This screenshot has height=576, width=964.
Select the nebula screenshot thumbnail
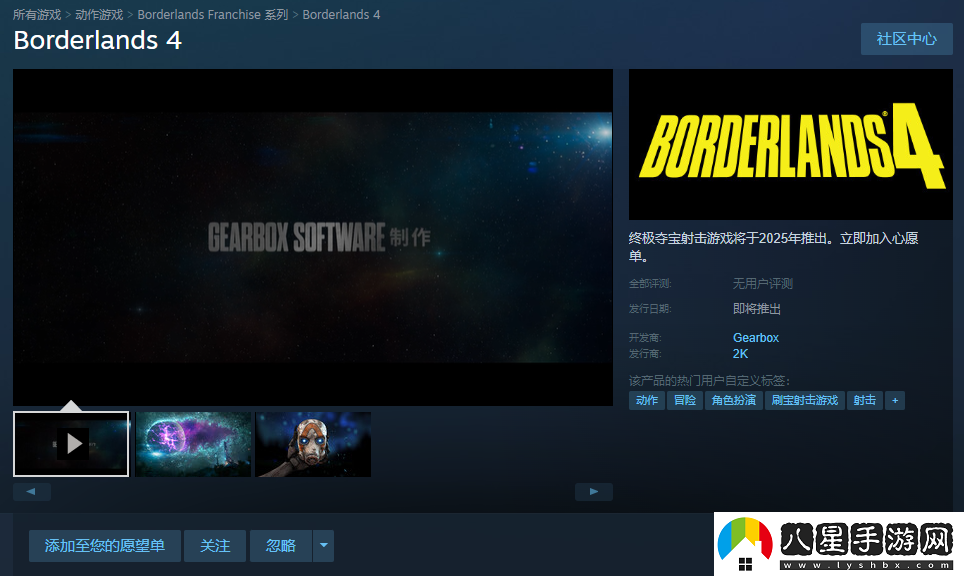point(193,444)
